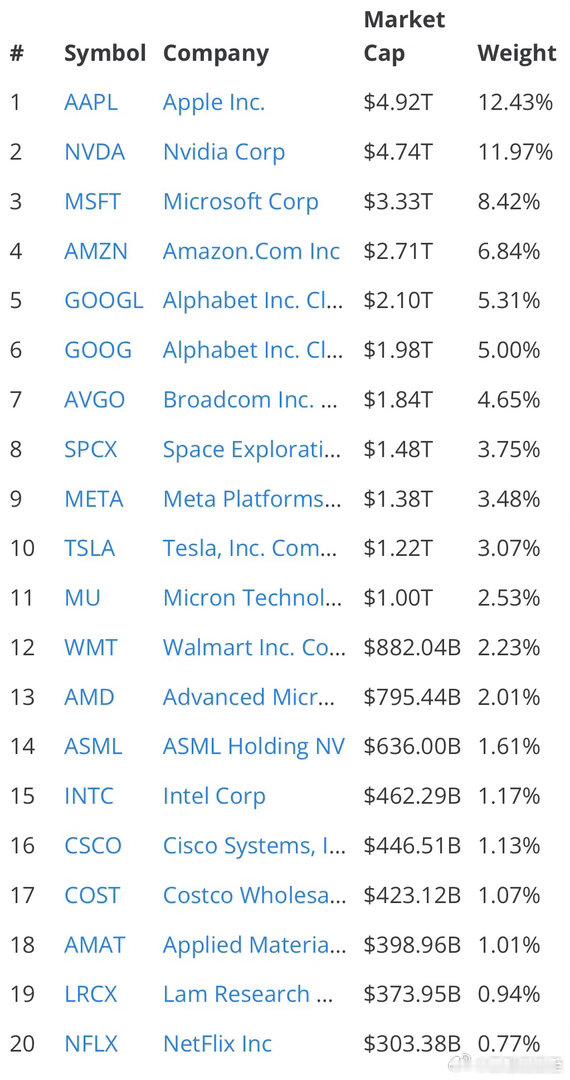
Task: Sort by the Weight column header
Action: point(517,53)
